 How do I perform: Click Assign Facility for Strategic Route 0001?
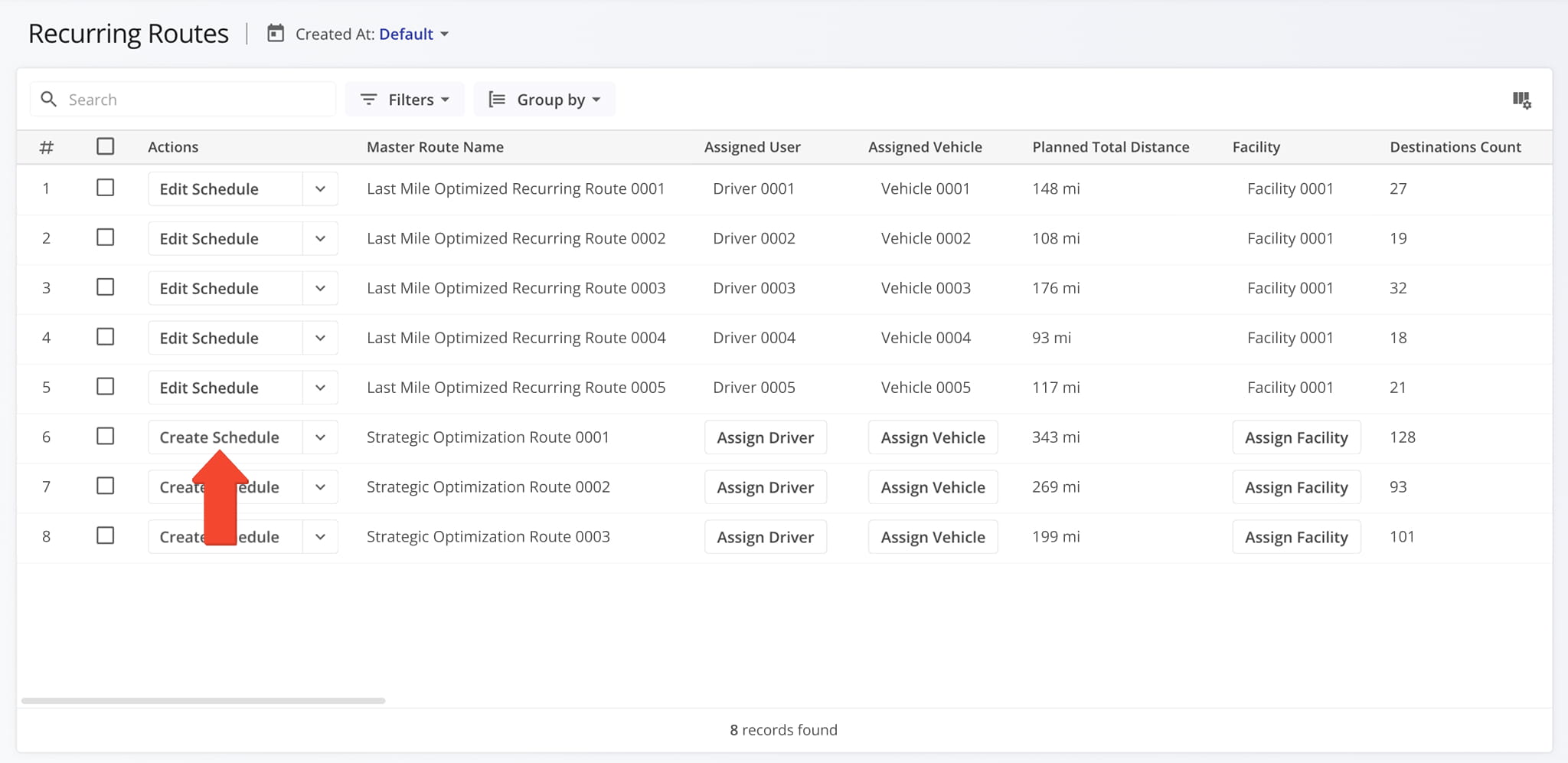1295,437
